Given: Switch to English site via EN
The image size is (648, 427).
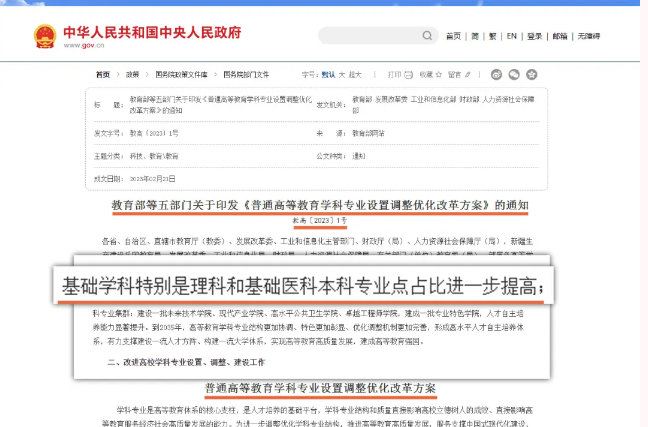Looking at the screenshot, I should coord(512,36).
